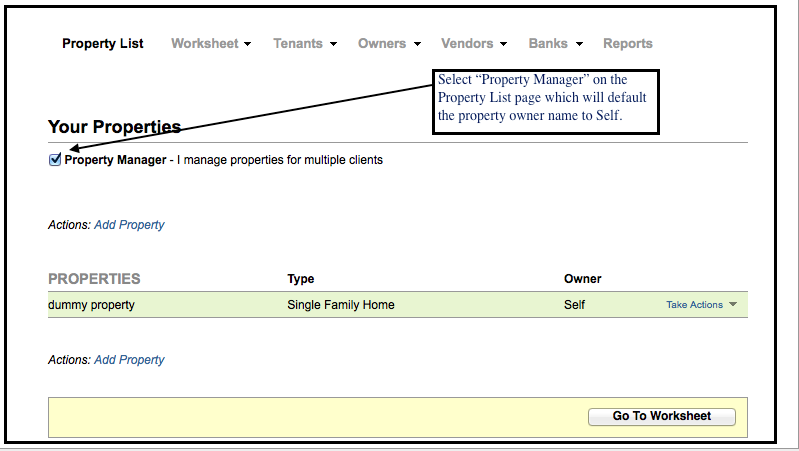The image size is (799, 451).
Task: Click the Type column header
Action: [x=301, y=279]
